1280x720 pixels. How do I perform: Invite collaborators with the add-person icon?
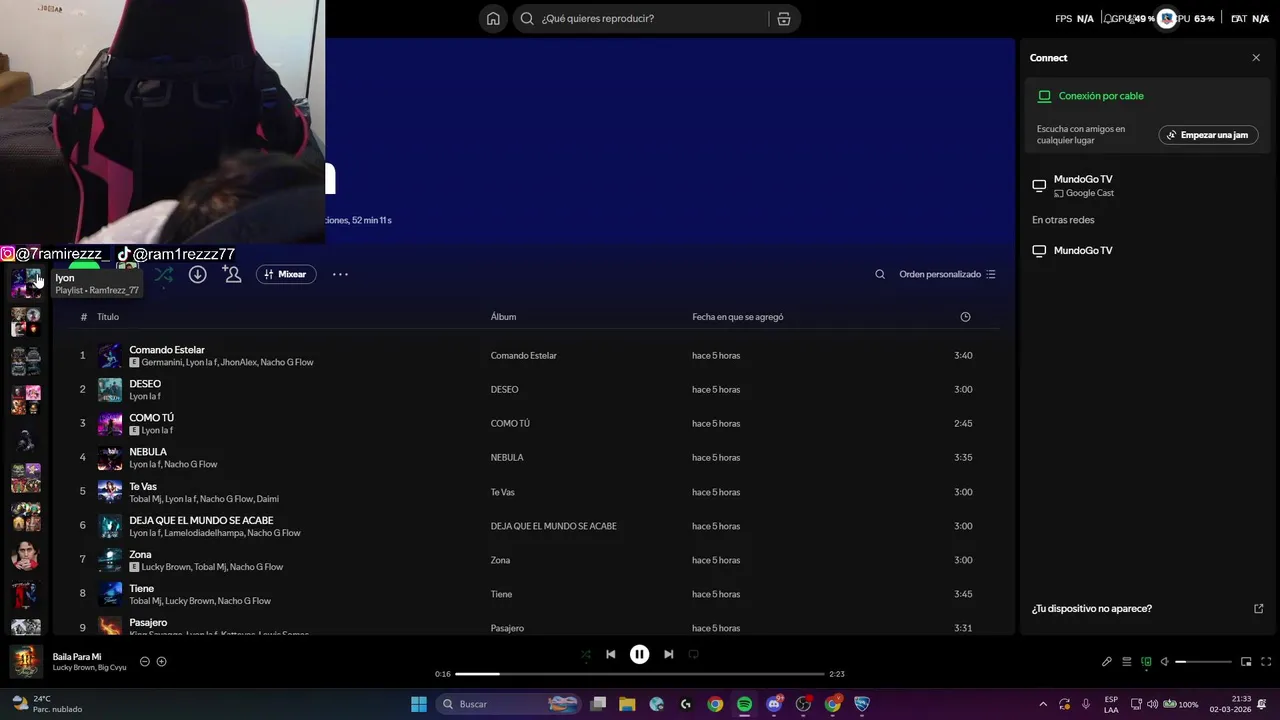pyautogui.click(x=232, y=274)
